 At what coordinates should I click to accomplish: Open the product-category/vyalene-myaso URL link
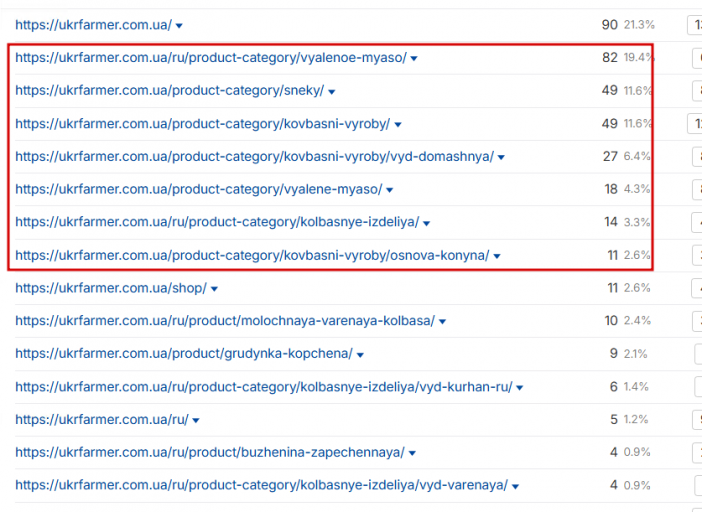199,189
